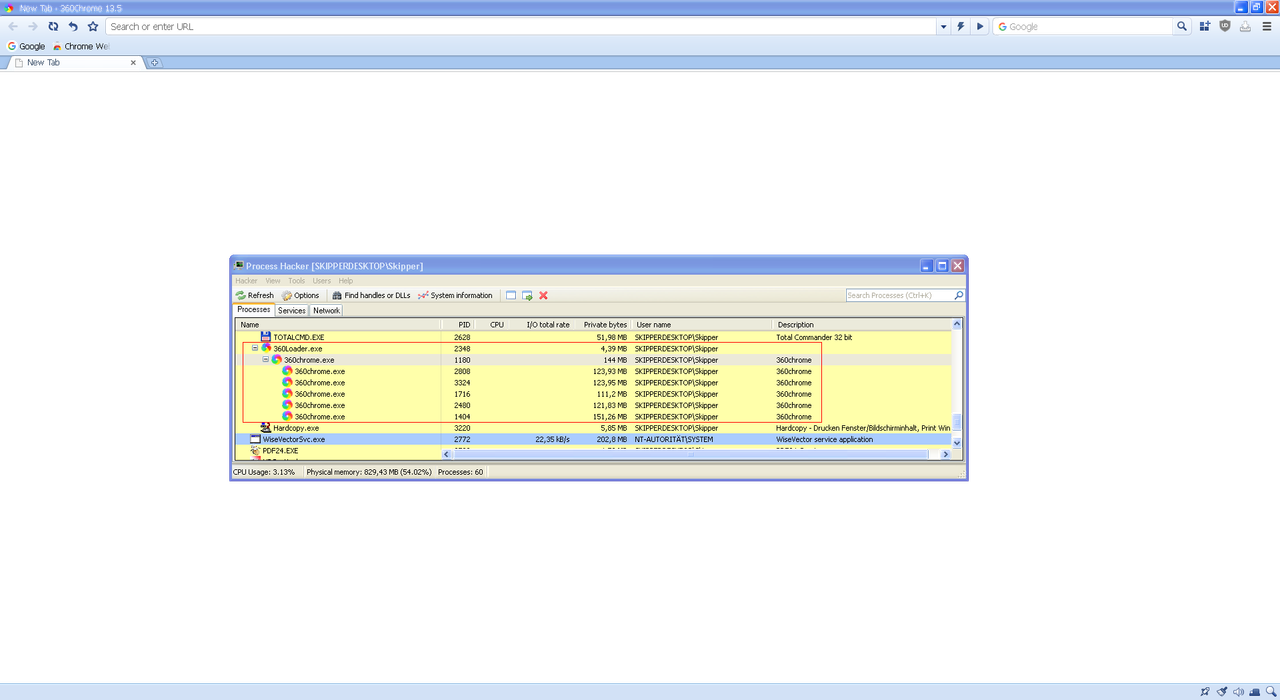Sort by I/O total rate column
This screenshot has width=1280, height=700.
[539, 325]
